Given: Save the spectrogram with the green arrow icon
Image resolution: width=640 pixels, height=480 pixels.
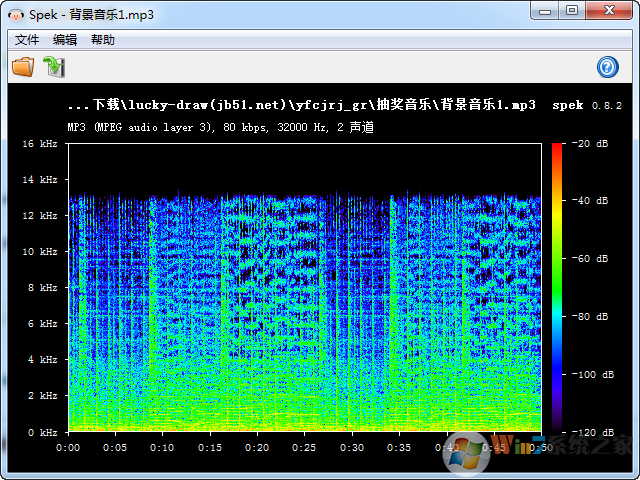Looking at the screenshot, I should pyautogui.click(x=54, y=67).
